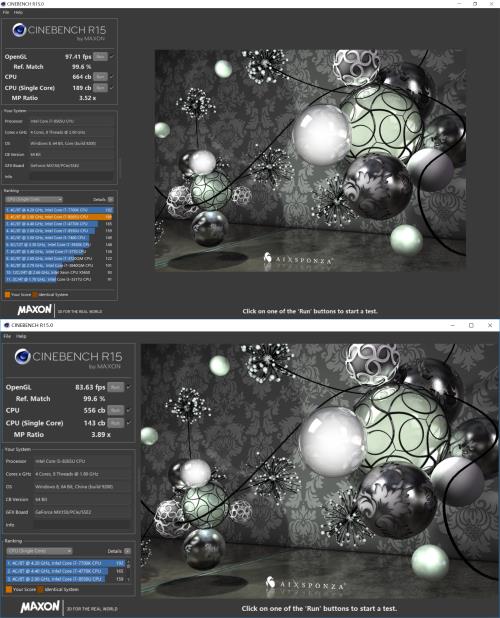Select i7-4770K ranking row in 556 cb window

click(x=65, y=571)
